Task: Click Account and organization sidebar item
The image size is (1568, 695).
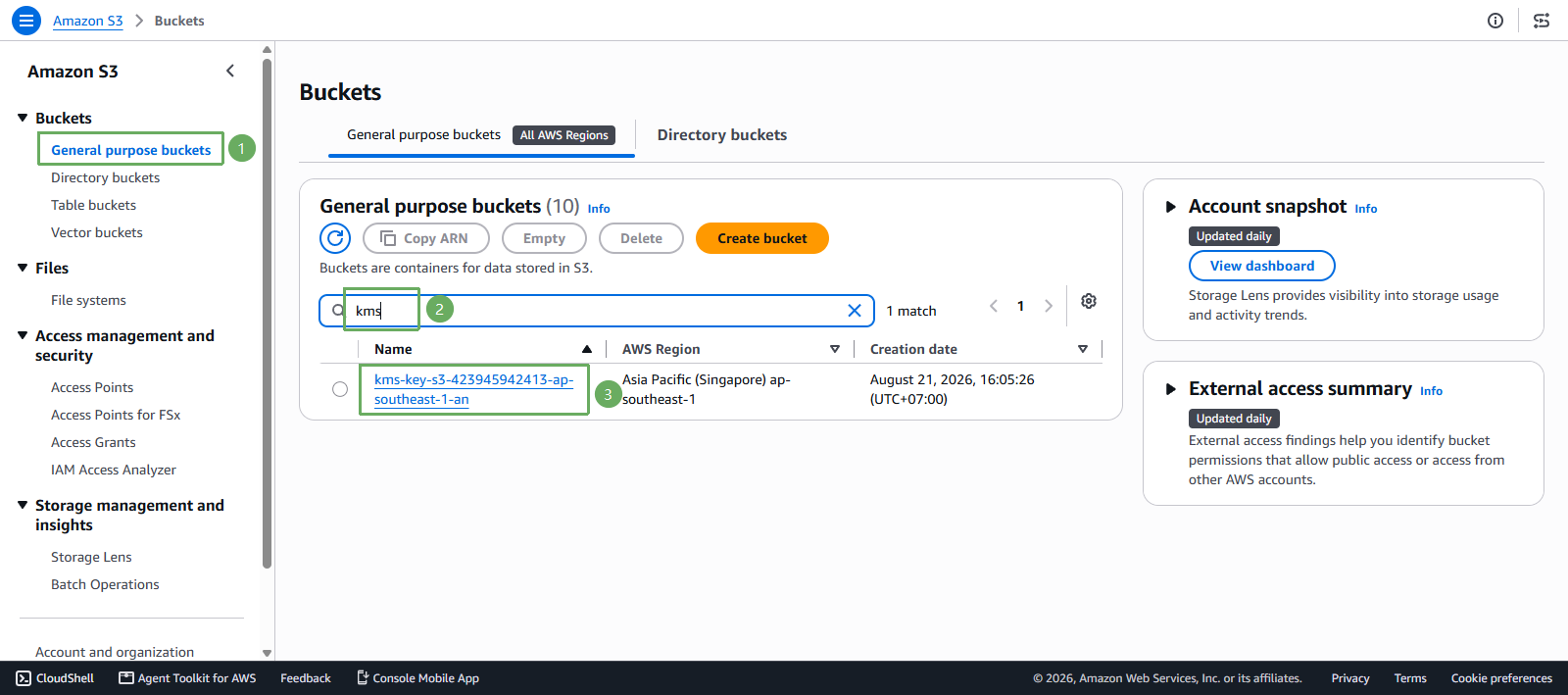Action: pos(115,652)
